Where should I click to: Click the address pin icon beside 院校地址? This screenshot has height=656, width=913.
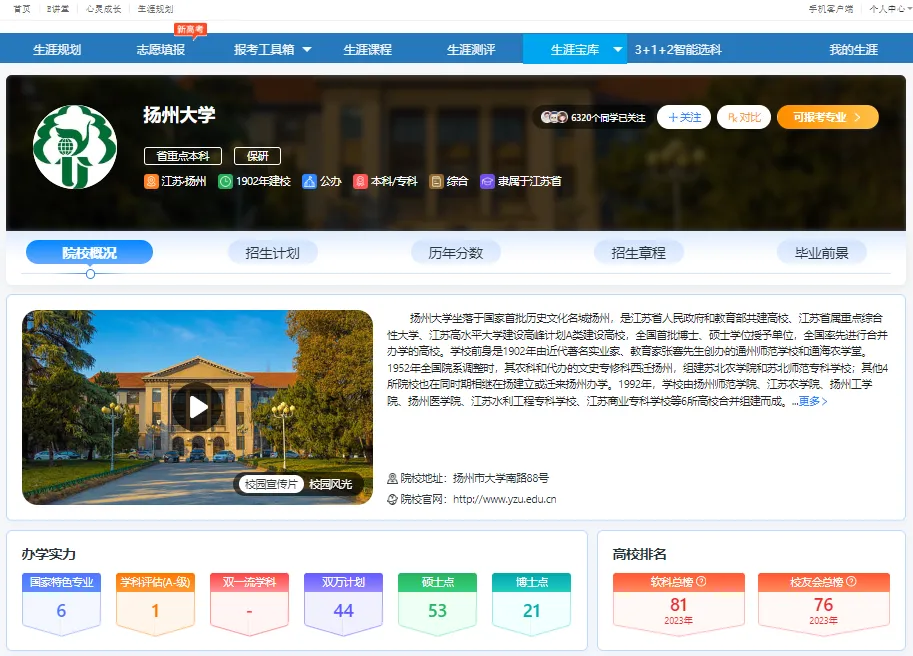[392, 478]
